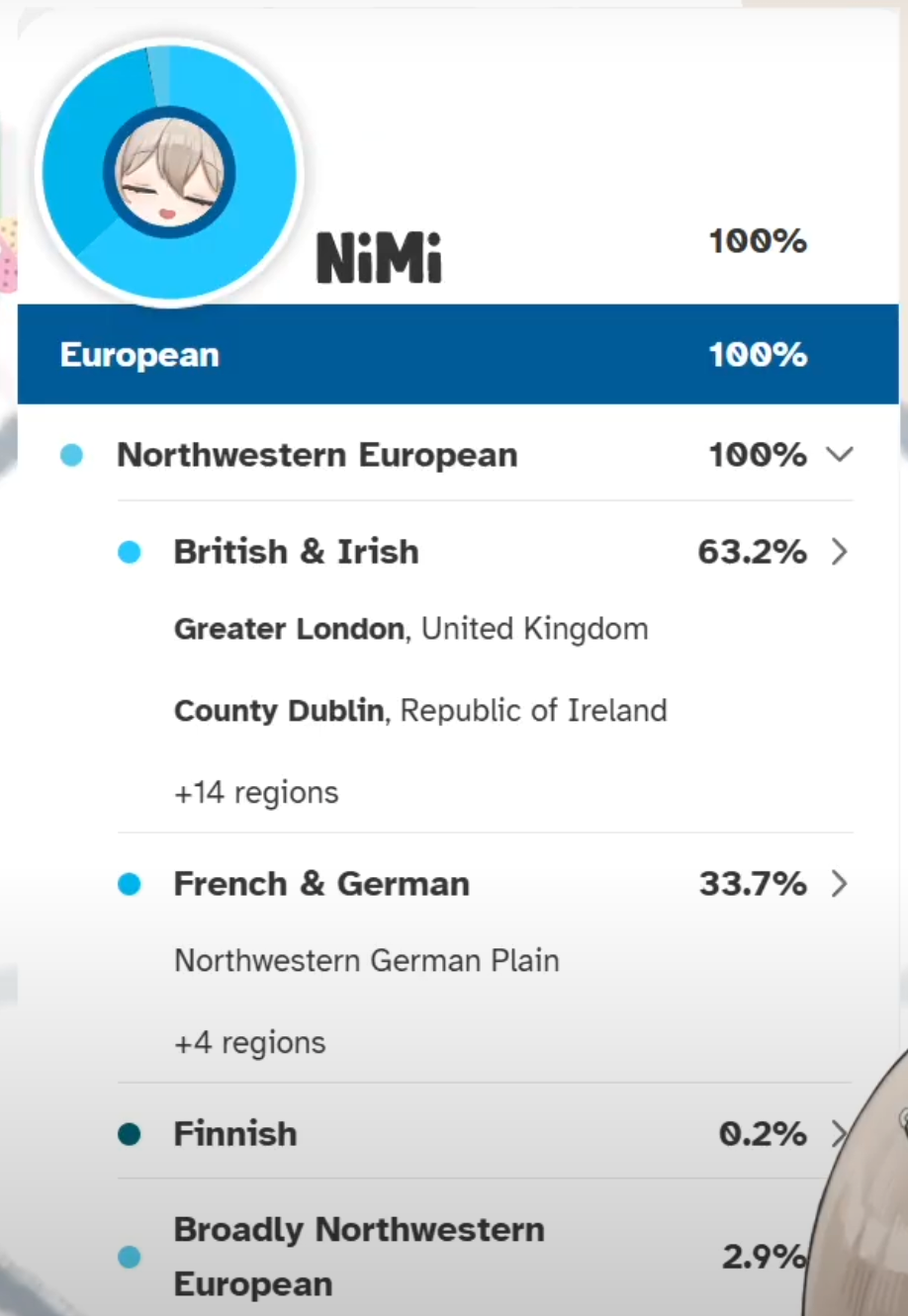
Task: Select the European header bar
Action: coord(457,355)
